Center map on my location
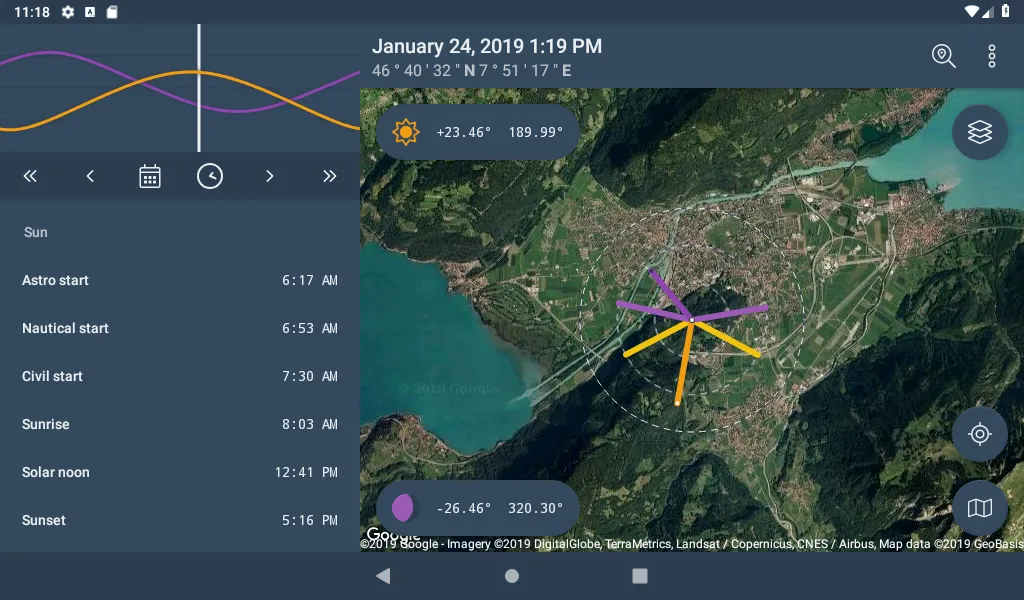This screenshot has width=1024, height=600. 979,434
